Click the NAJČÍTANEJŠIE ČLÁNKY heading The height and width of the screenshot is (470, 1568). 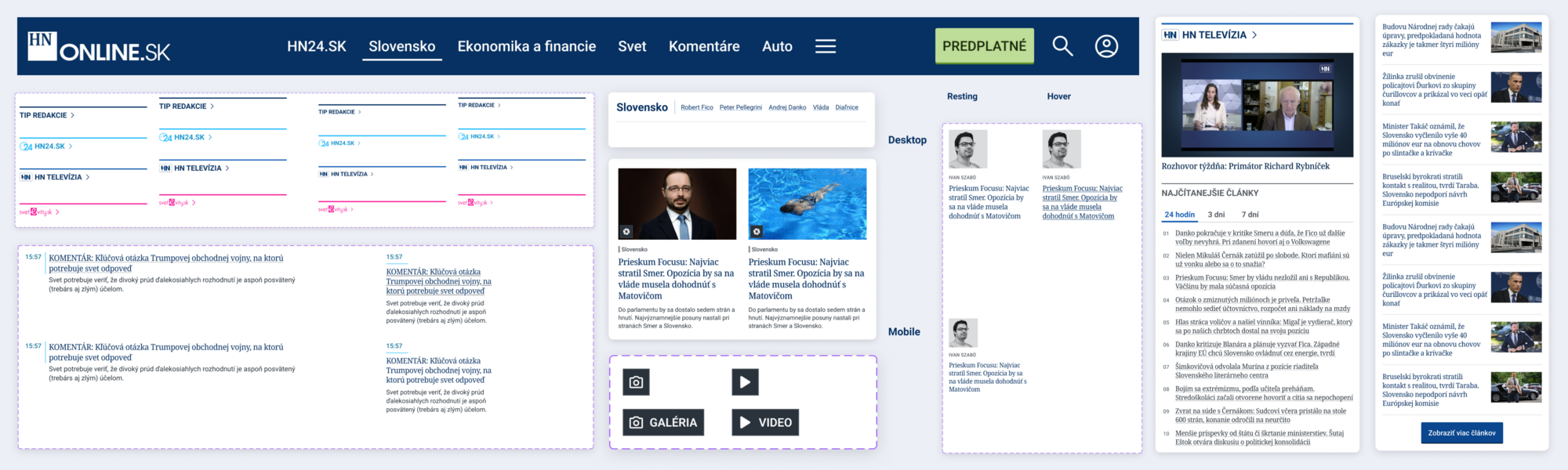(x=1210, y=193)
